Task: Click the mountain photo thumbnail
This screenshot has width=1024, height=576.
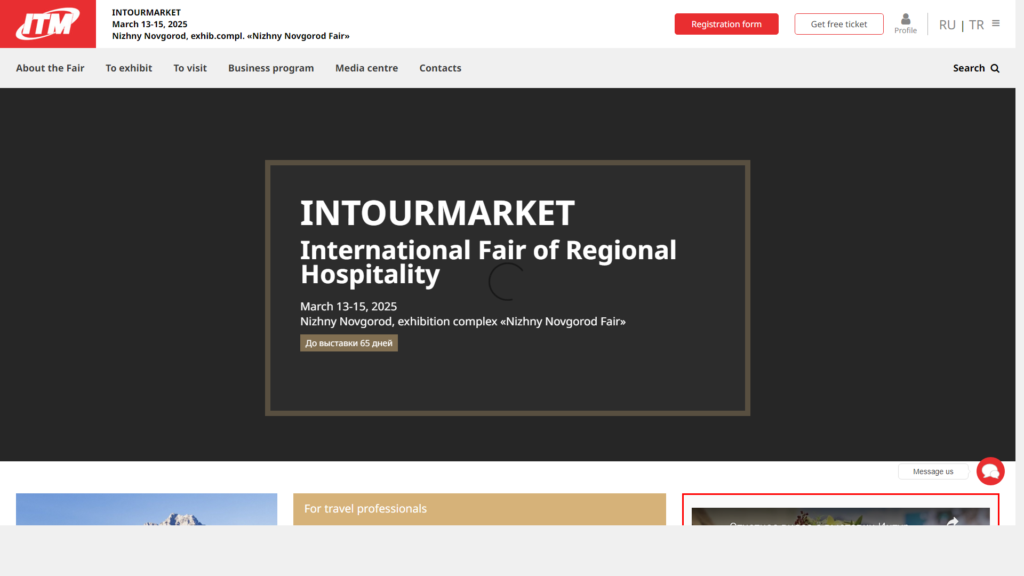Action: click(146, 509)
